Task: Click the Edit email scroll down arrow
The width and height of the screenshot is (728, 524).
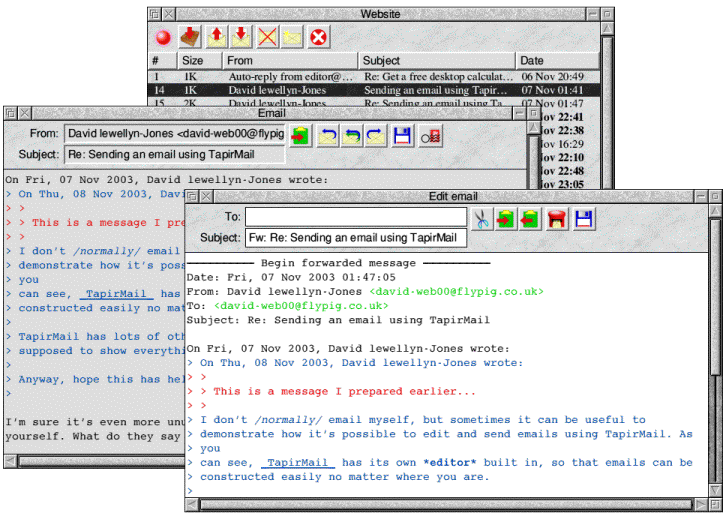Action: pyautogui.click(x=716, y=491)
